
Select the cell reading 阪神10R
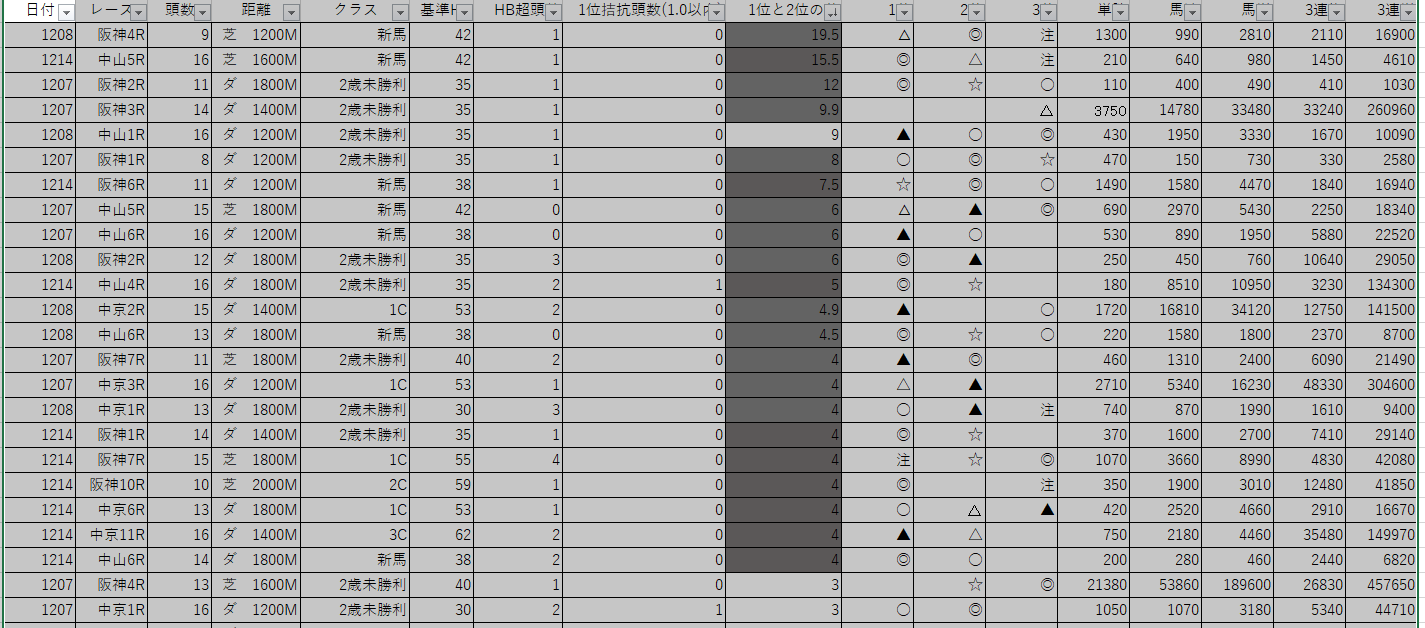click(x=111, y=485)
